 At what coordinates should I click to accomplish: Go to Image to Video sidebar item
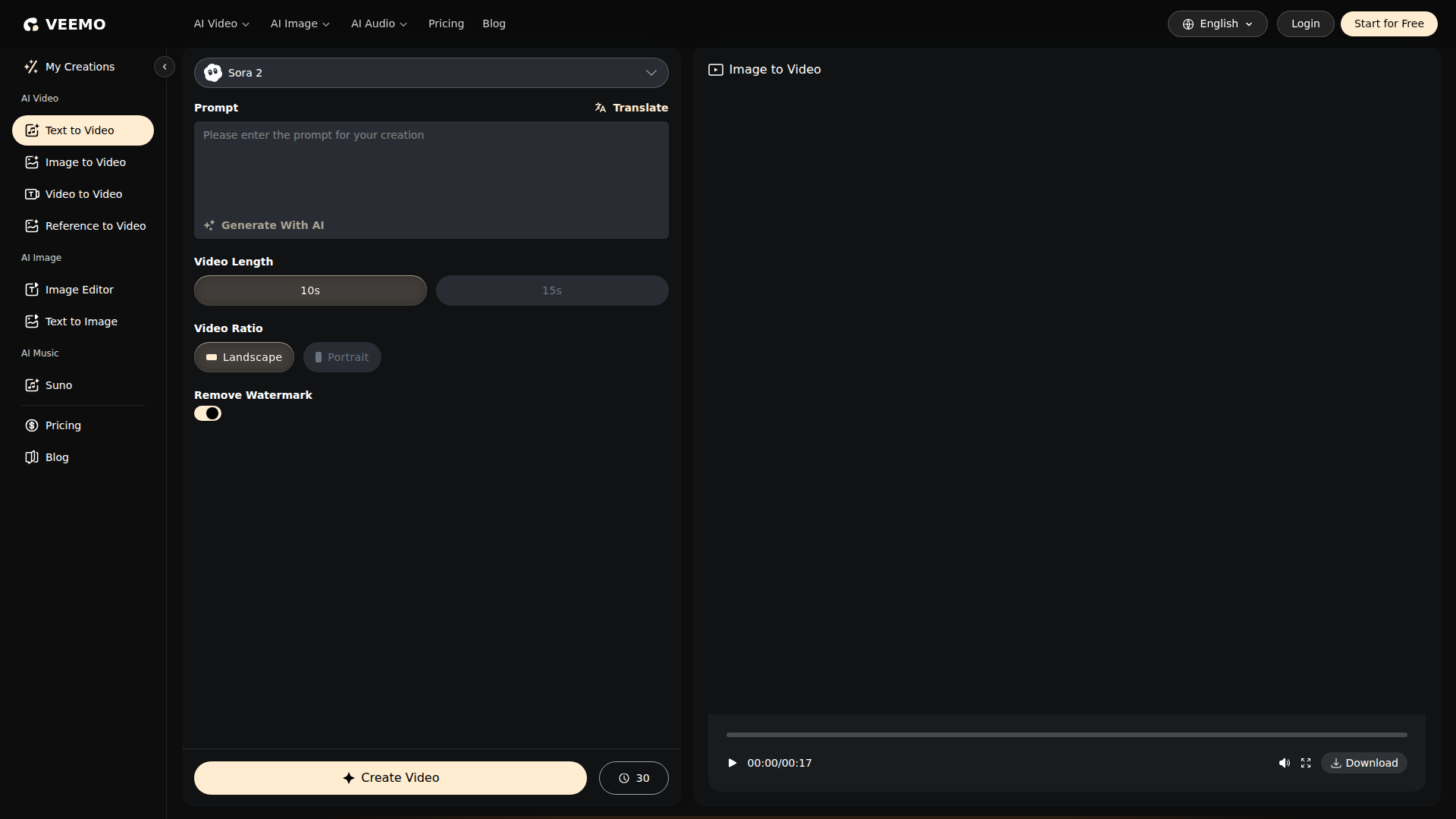pyautogui.click(x=85, y=162)
